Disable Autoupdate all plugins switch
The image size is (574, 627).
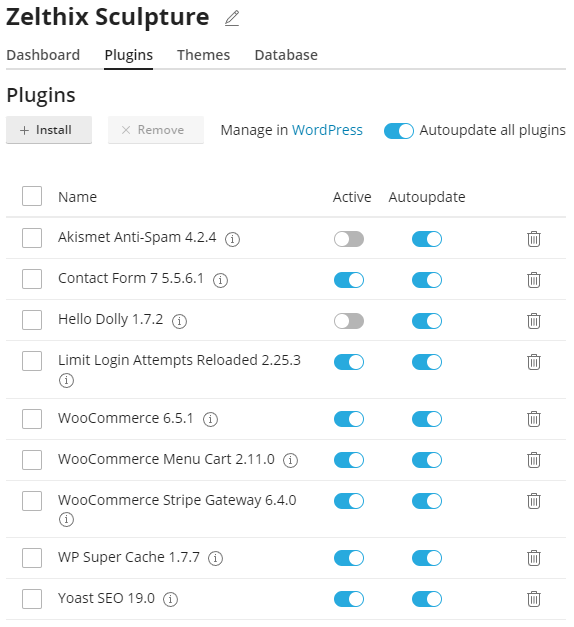(399, 131)
